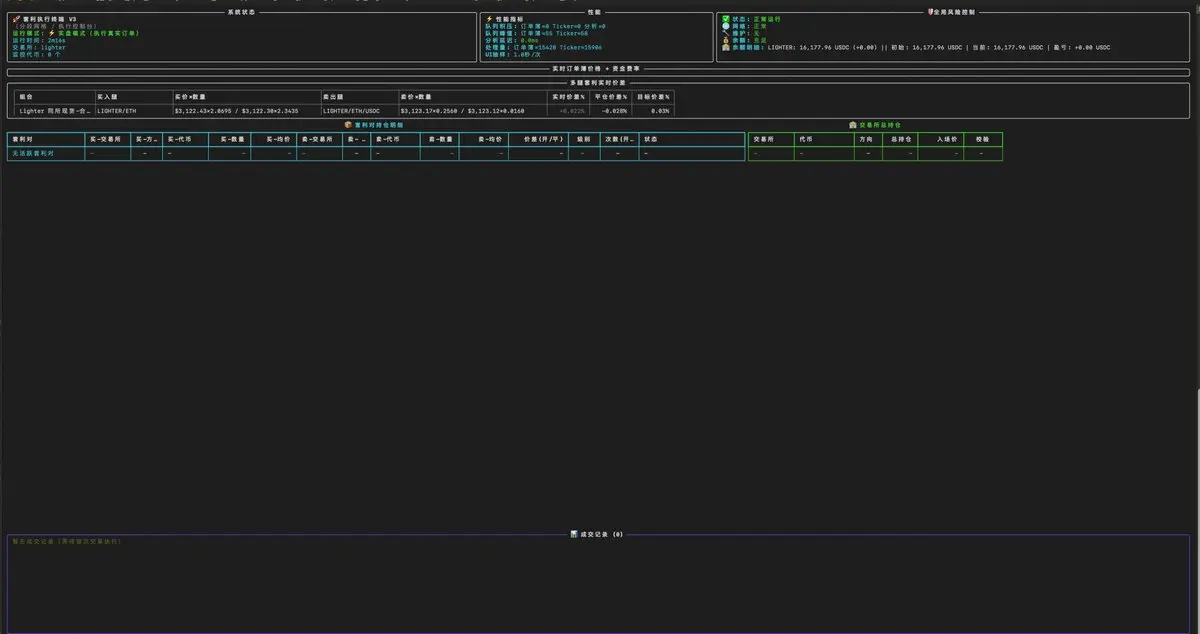Click the 套利执行终端 V3 title text
This screenshot has width=1200, height=634.
click(51, 19)
